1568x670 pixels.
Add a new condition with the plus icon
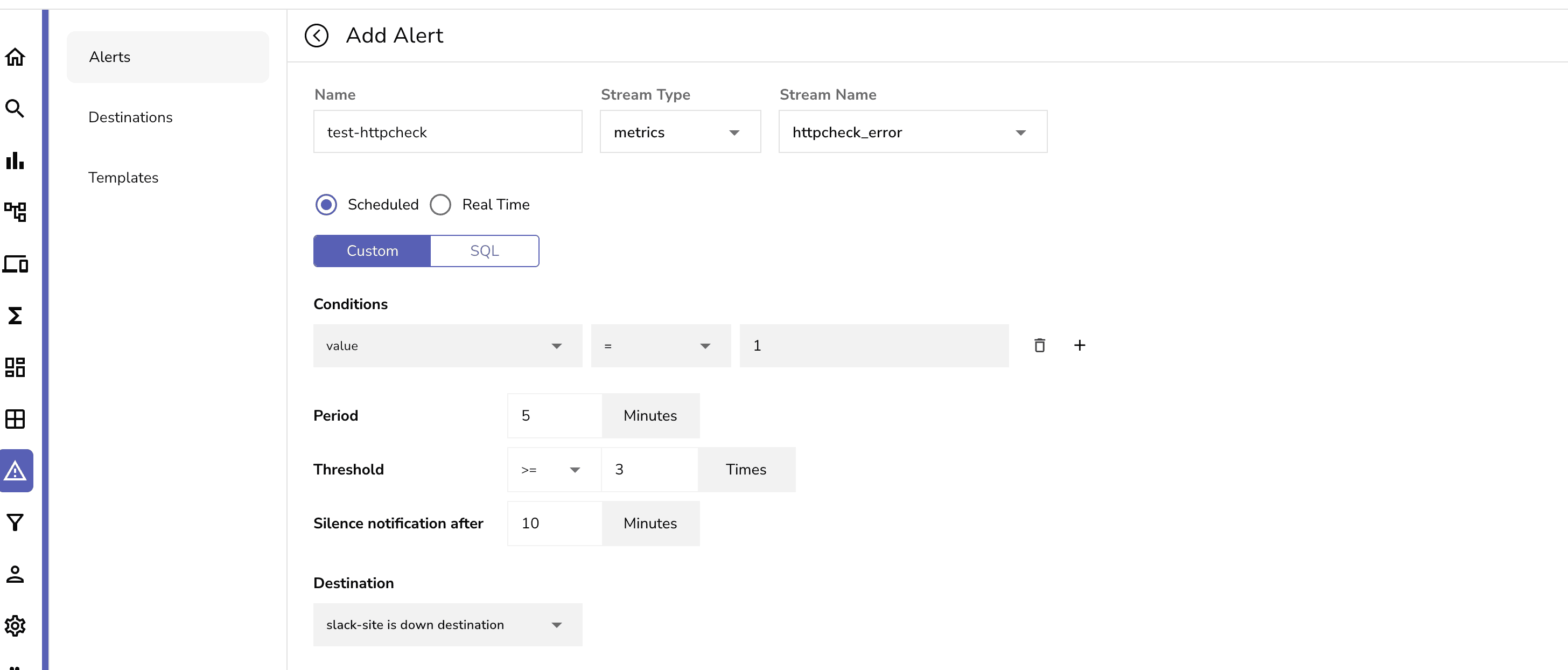point(1079,345)
